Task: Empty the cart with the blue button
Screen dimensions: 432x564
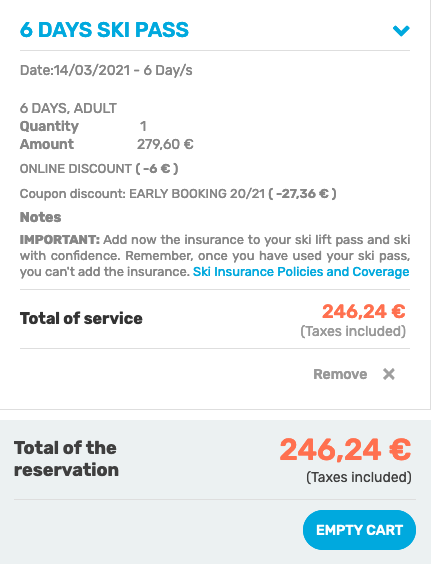Action: coord(359,530)
